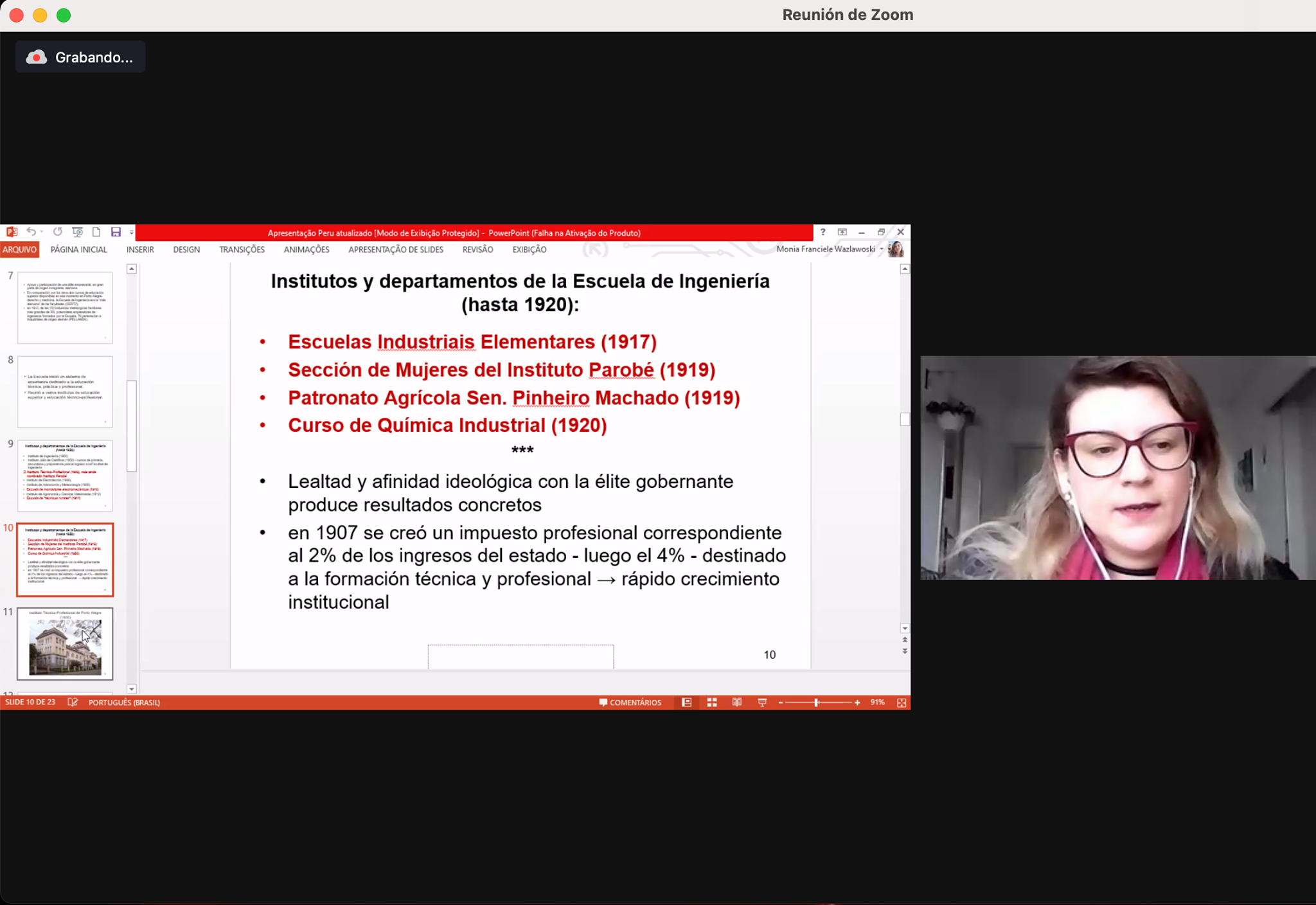Switch to the TRANSIÇÕES ribbon tab
This screenshot has height=905, width=1316.
242,249
